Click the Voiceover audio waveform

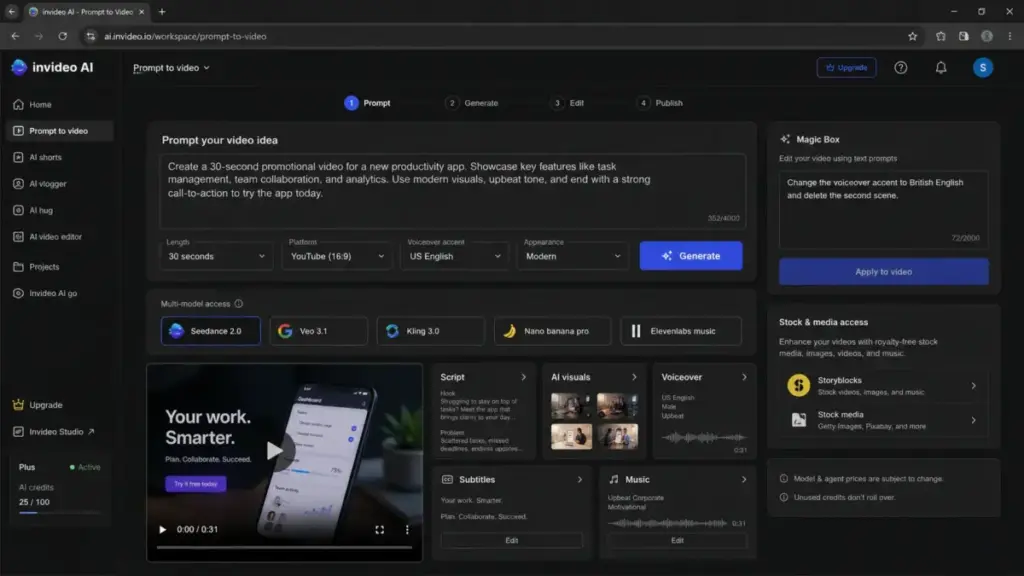point(703,438)
